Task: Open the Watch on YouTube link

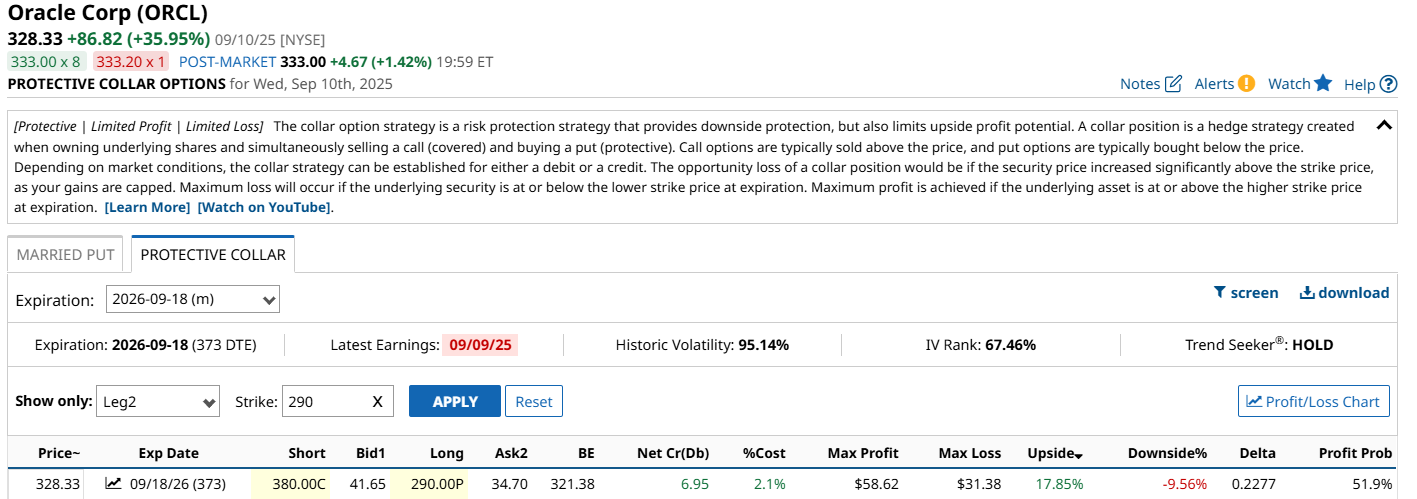Action: 264,207
